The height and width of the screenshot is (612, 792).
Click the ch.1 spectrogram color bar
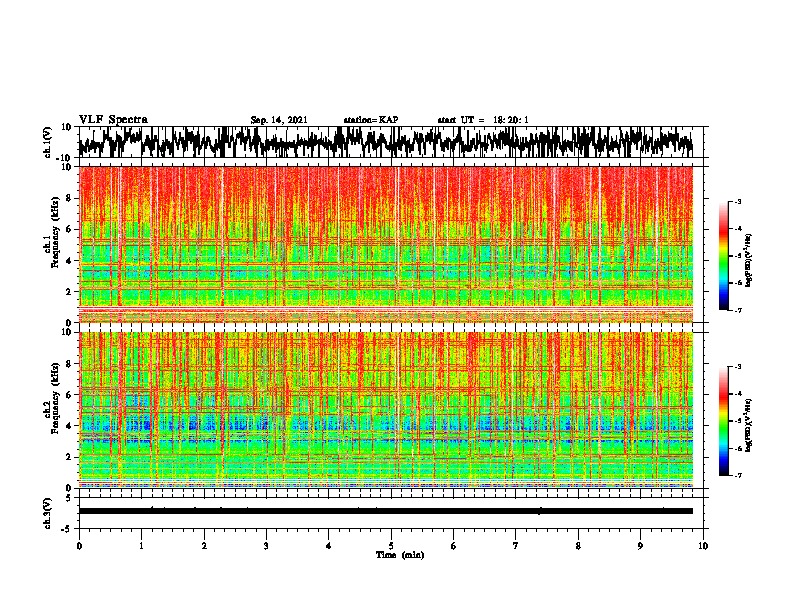[723, 256]
